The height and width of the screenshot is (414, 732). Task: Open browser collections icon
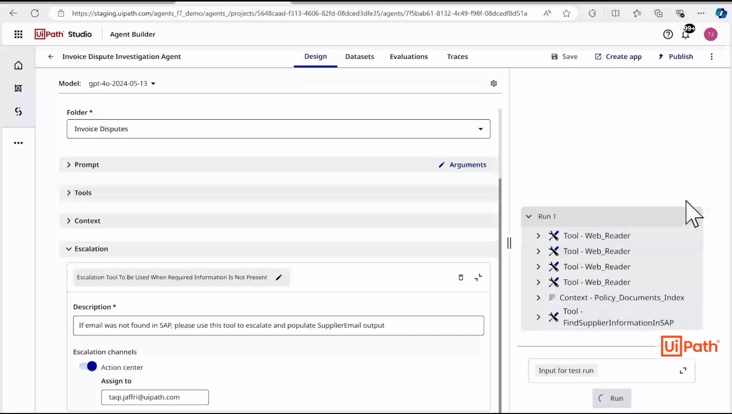tap(658, 13)
